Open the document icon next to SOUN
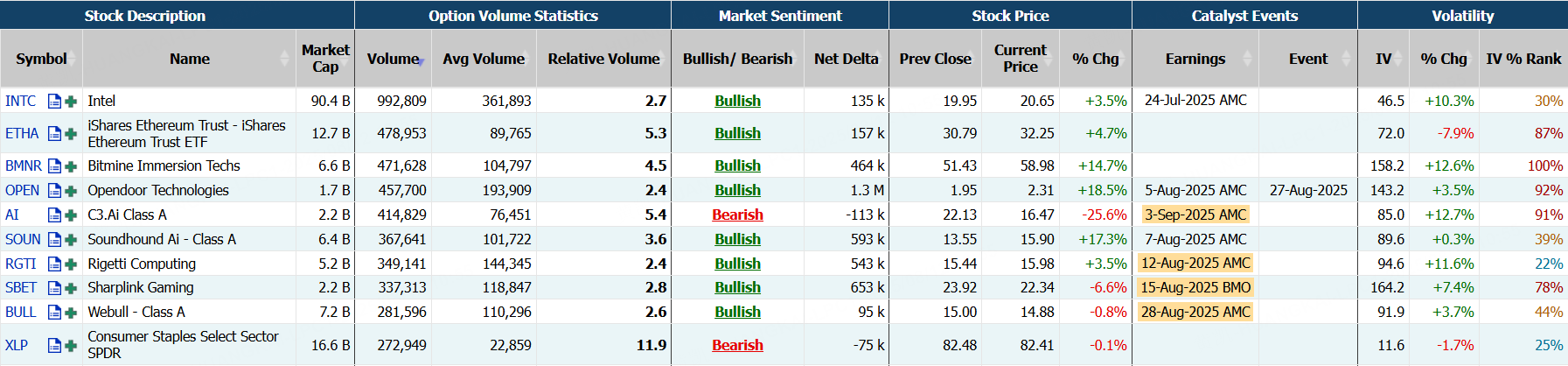This screenshot has width=1568, height=366. point(54,240)
